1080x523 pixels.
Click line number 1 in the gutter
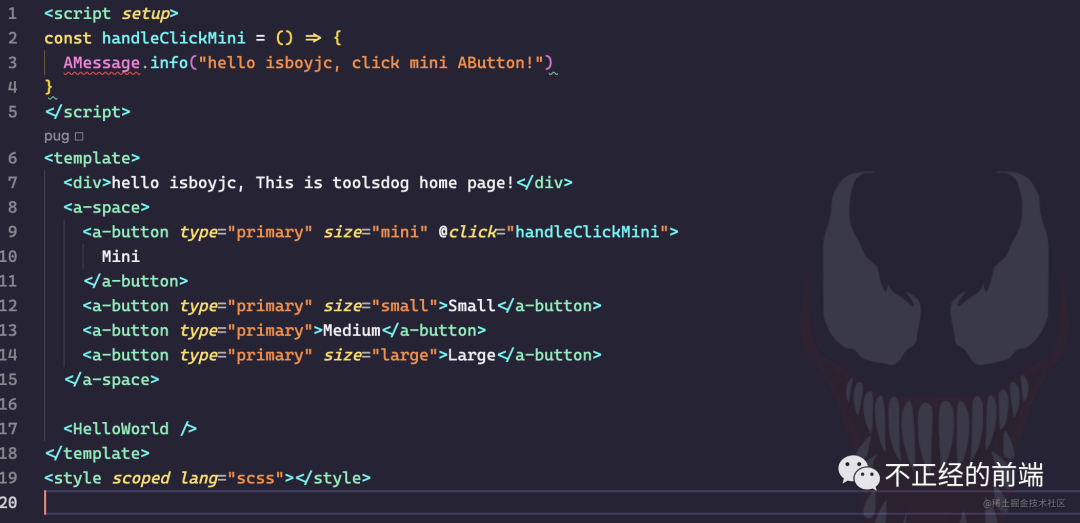click(12, 13)
